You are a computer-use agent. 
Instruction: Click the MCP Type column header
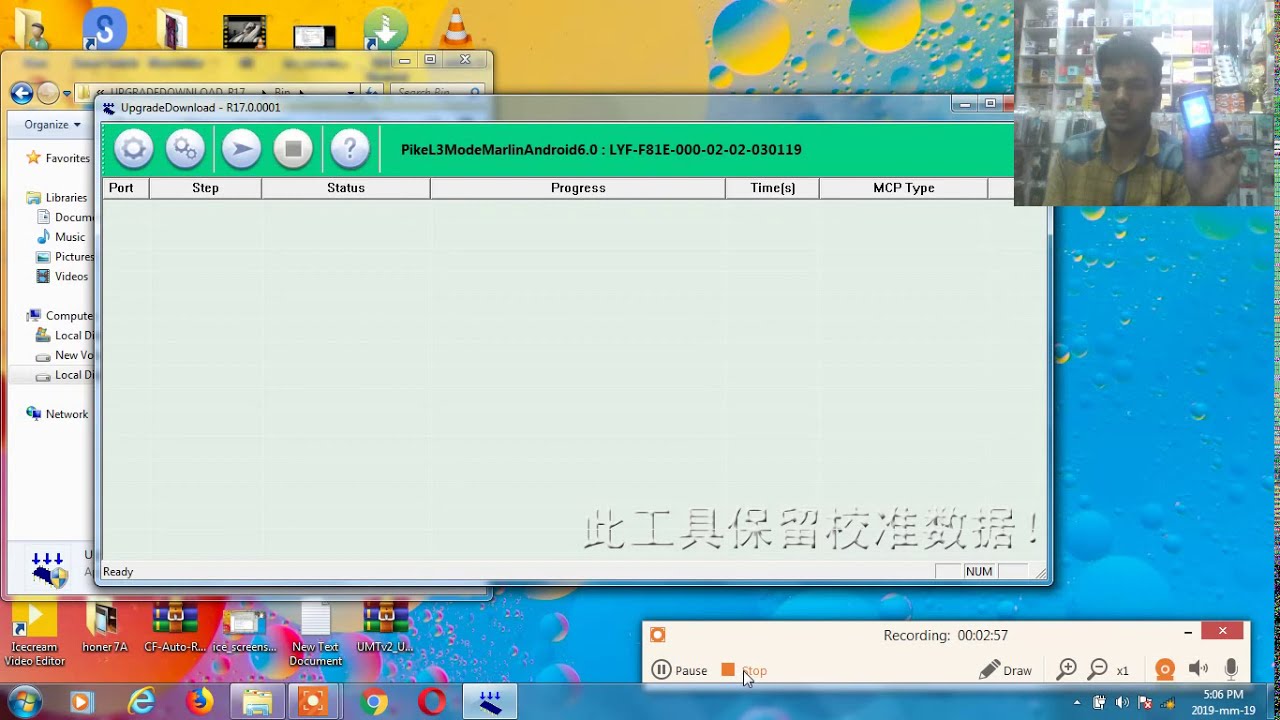903,188
